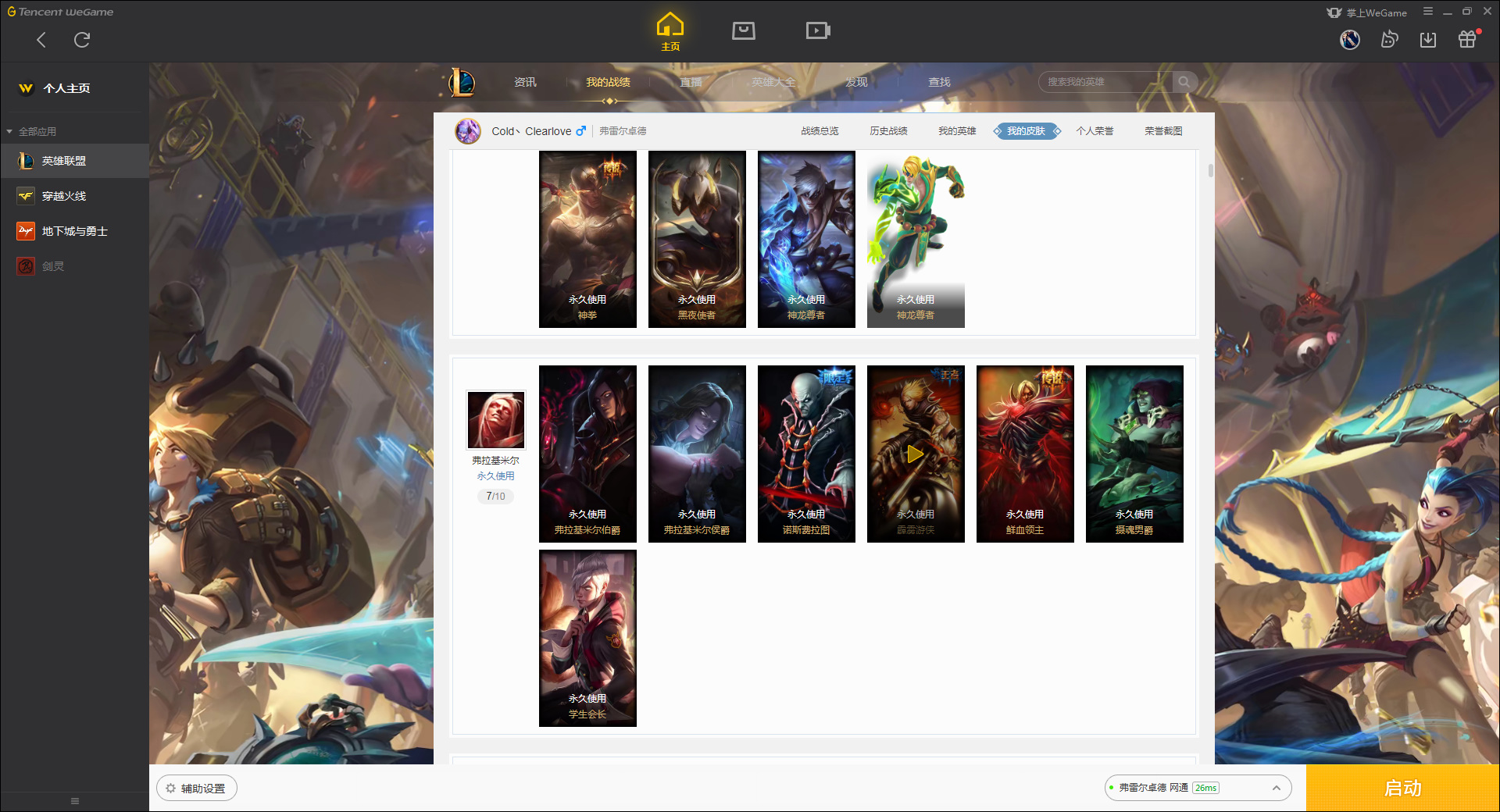The height and width of the screenshot is (812, 1500).
Task: Open the 查找 tab
Action: pyautogui.click(x=939, y=82)
